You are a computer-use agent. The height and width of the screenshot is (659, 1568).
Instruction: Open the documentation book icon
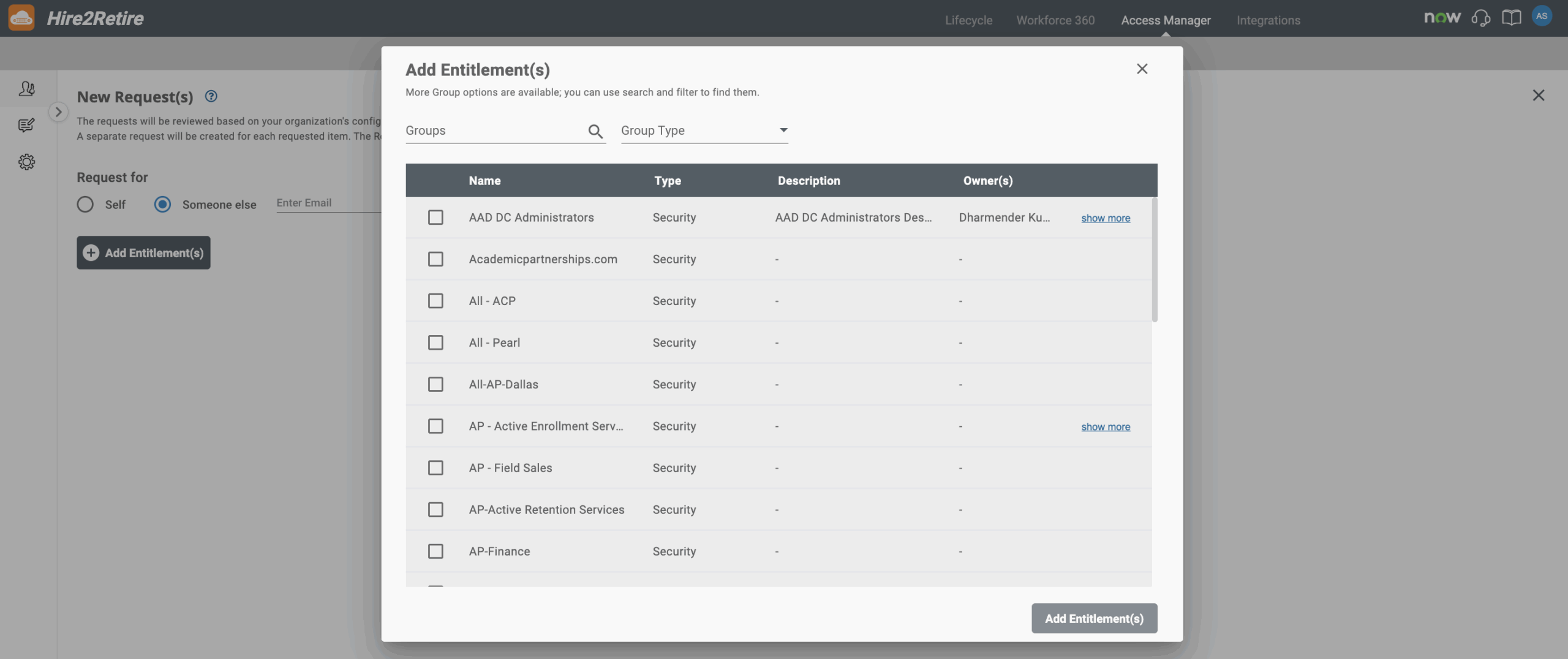[1512, 17]
